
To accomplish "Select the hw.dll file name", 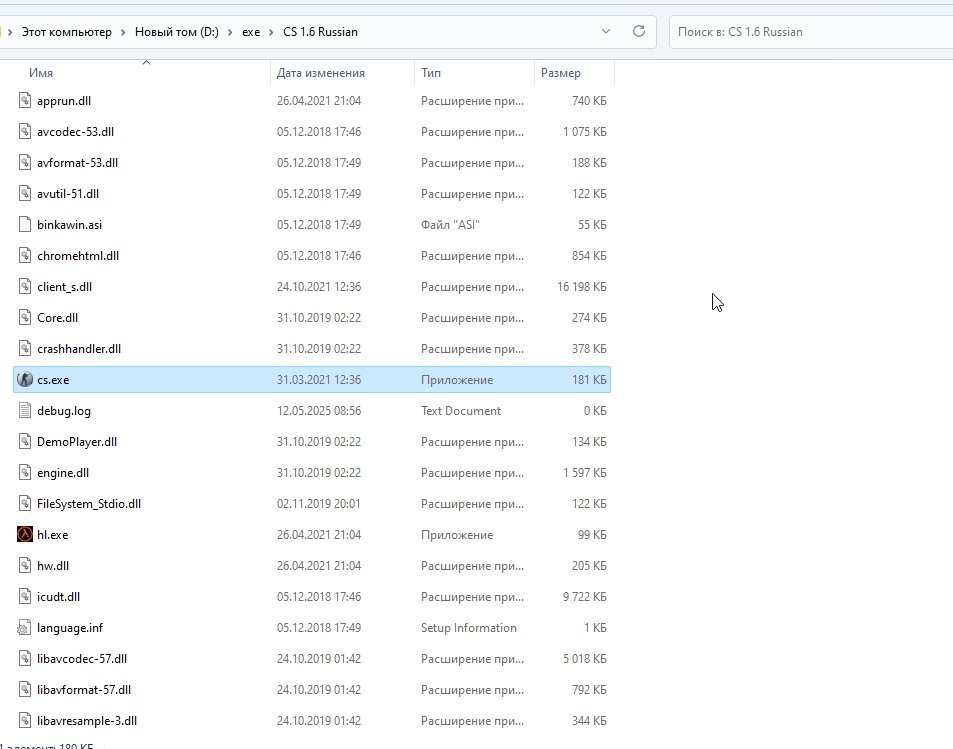I will click(53, 566).
